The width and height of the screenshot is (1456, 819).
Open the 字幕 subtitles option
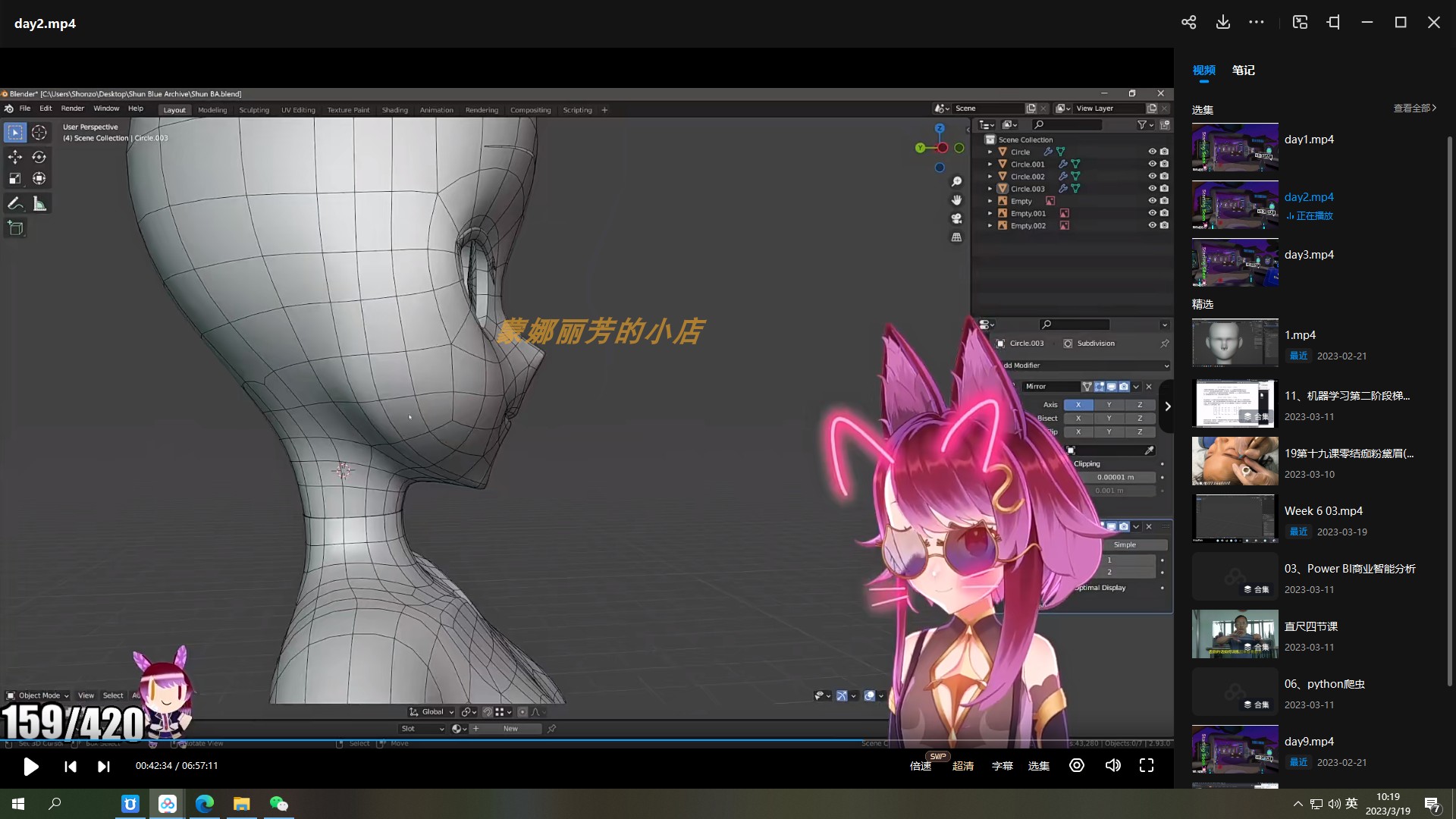coord(1002,766)
